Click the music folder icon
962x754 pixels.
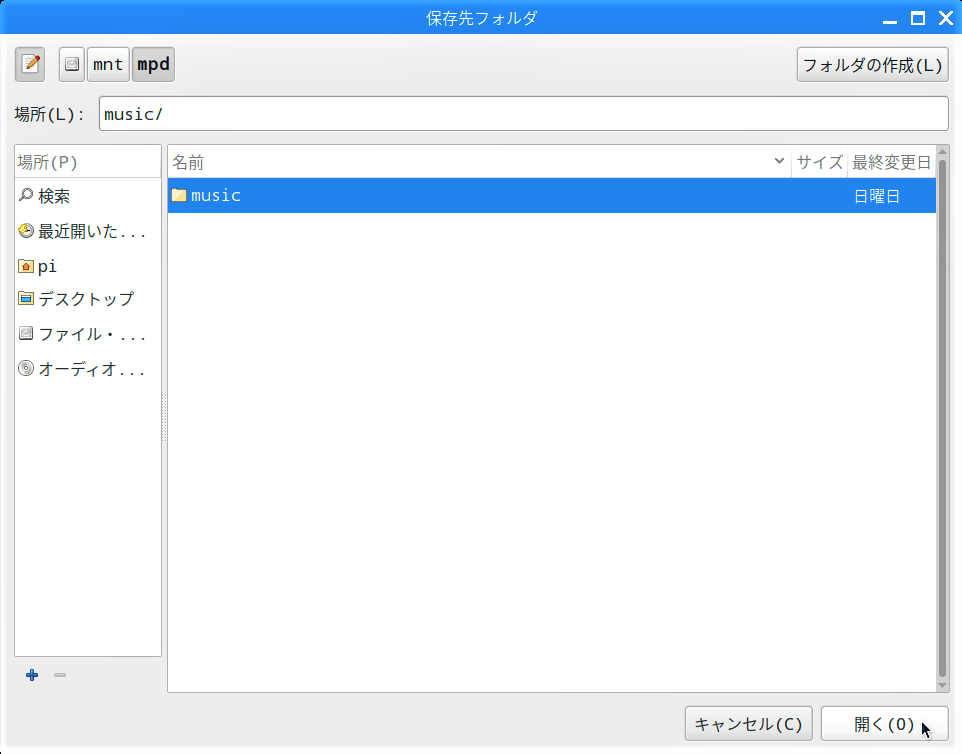pyautogui.click(x=179, y=195)
